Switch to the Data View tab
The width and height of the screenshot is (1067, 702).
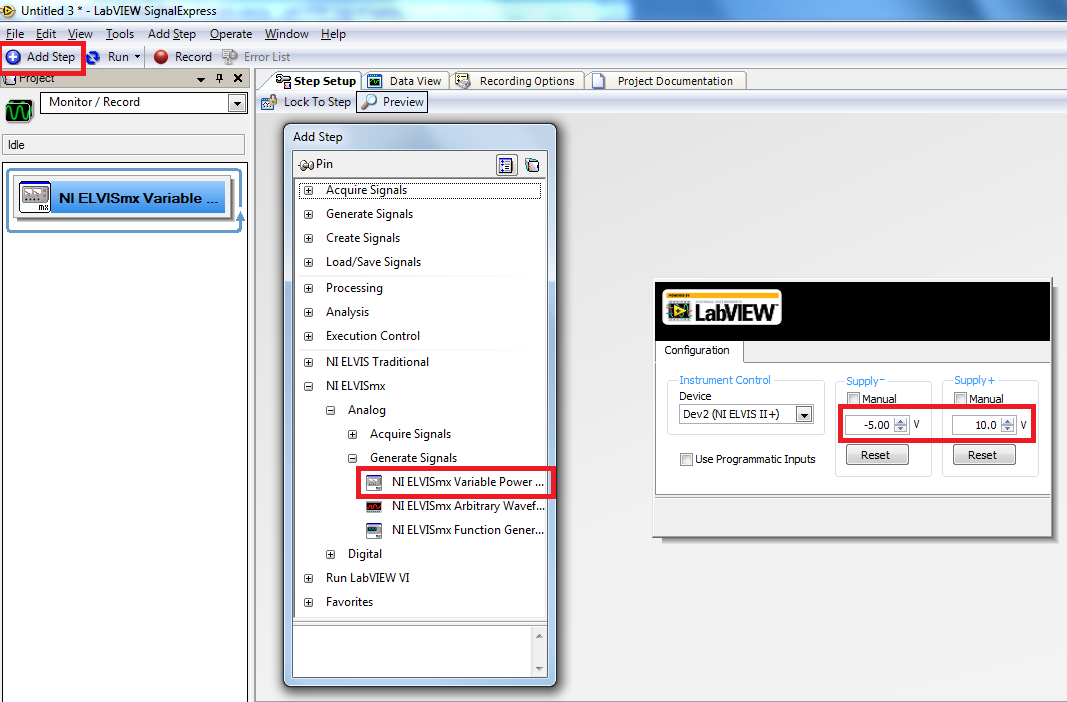point(405,81)
